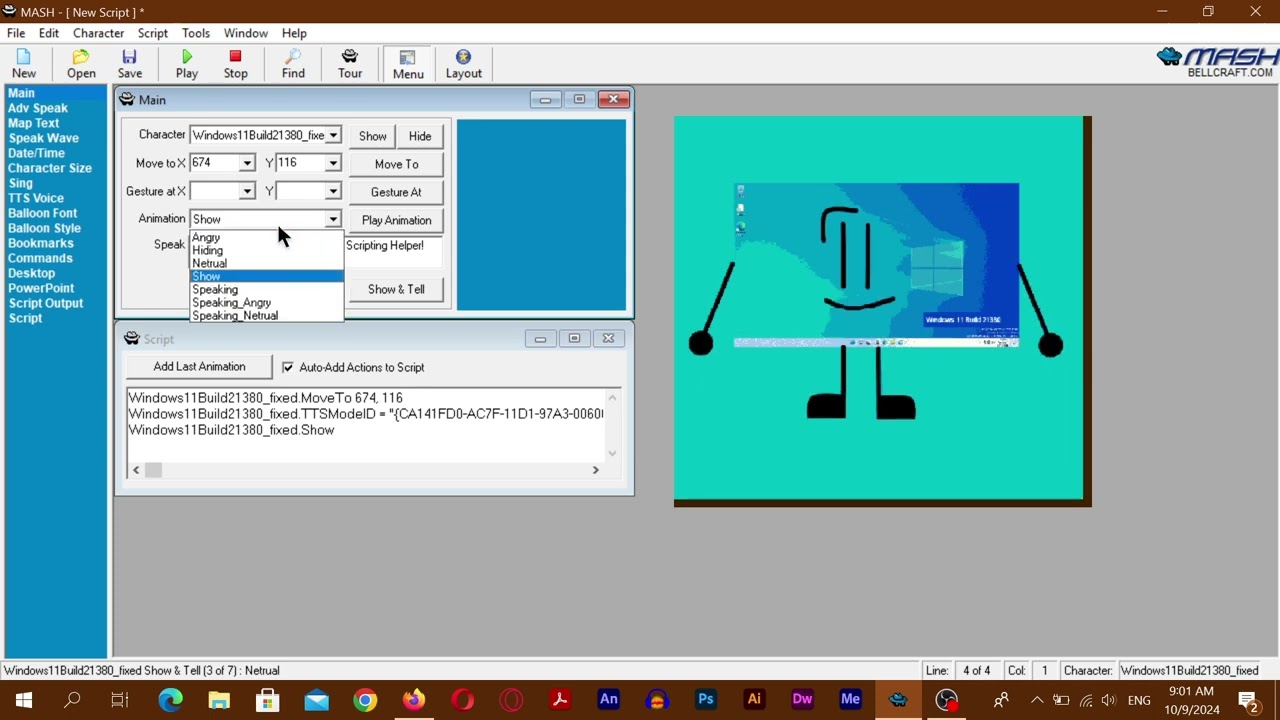Open Mail app from taskbar
Viewport: 1280px width, 720px height.
pos(316,700)
